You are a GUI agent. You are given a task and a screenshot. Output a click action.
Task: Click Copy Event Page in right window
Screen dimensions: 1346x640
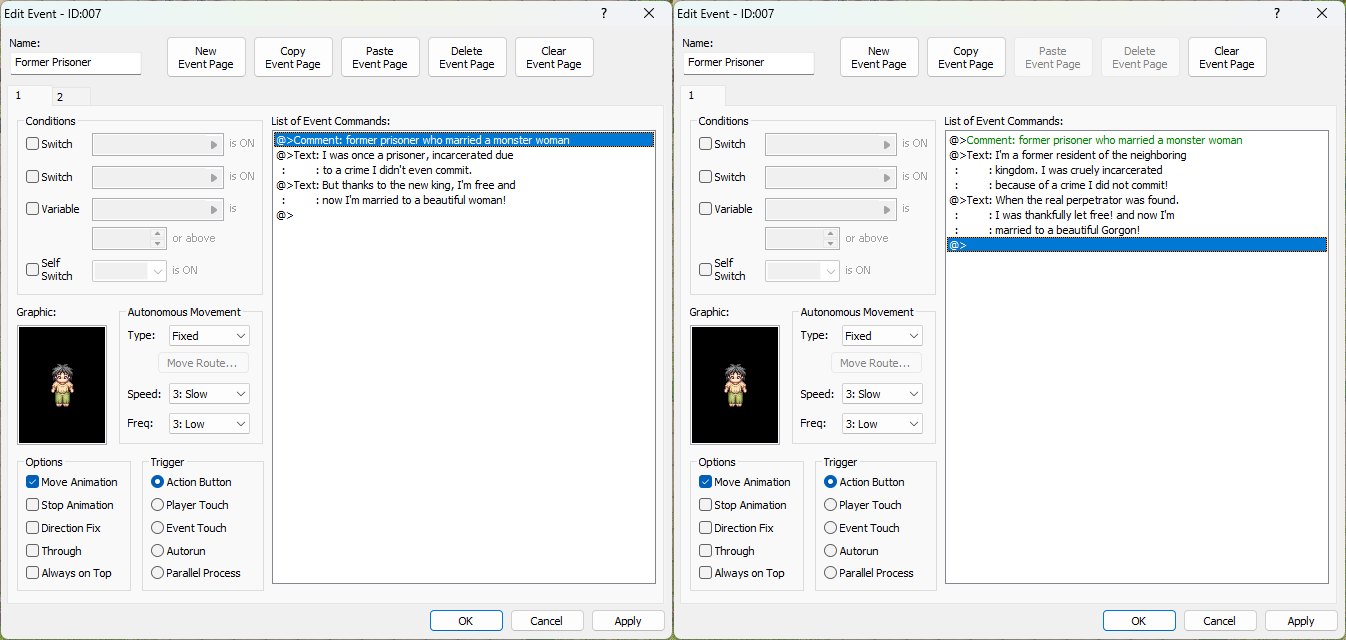pyautogui.click(x=966, y=57)
